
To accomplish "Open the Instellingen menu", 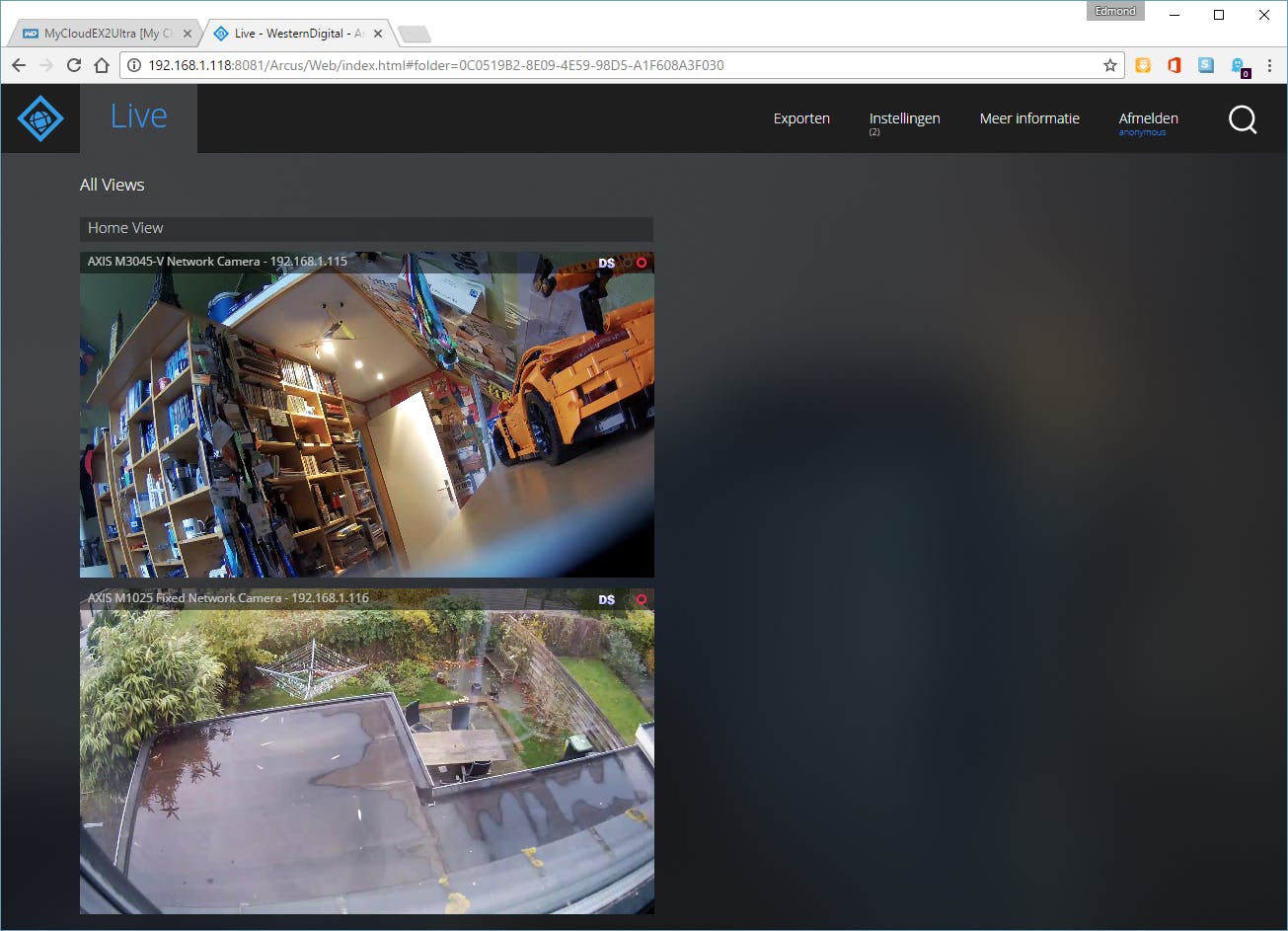I will pos(904,118).
